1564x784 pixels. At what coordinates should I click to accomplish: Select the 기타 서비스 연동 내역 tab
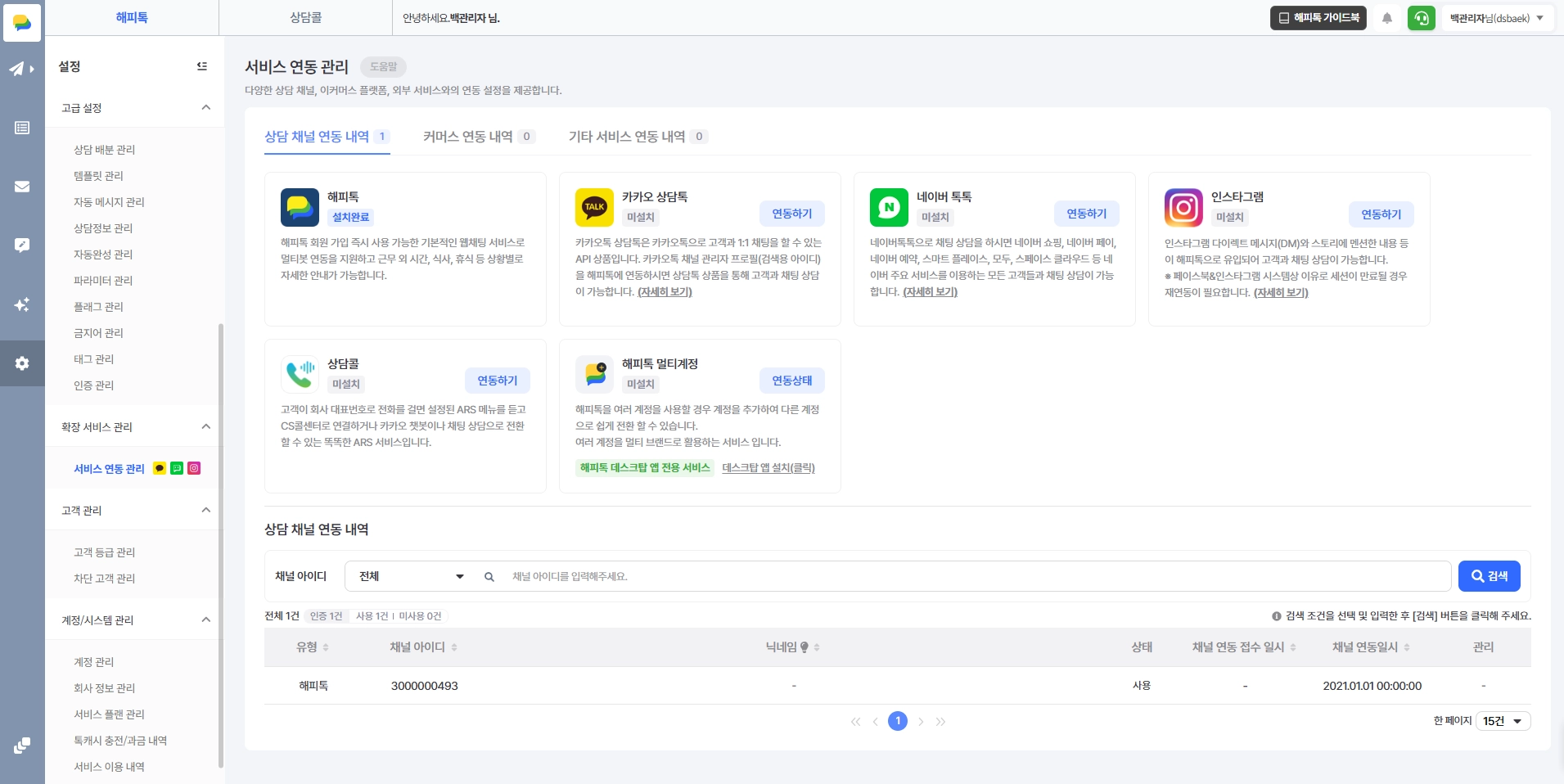click(638, 137)
